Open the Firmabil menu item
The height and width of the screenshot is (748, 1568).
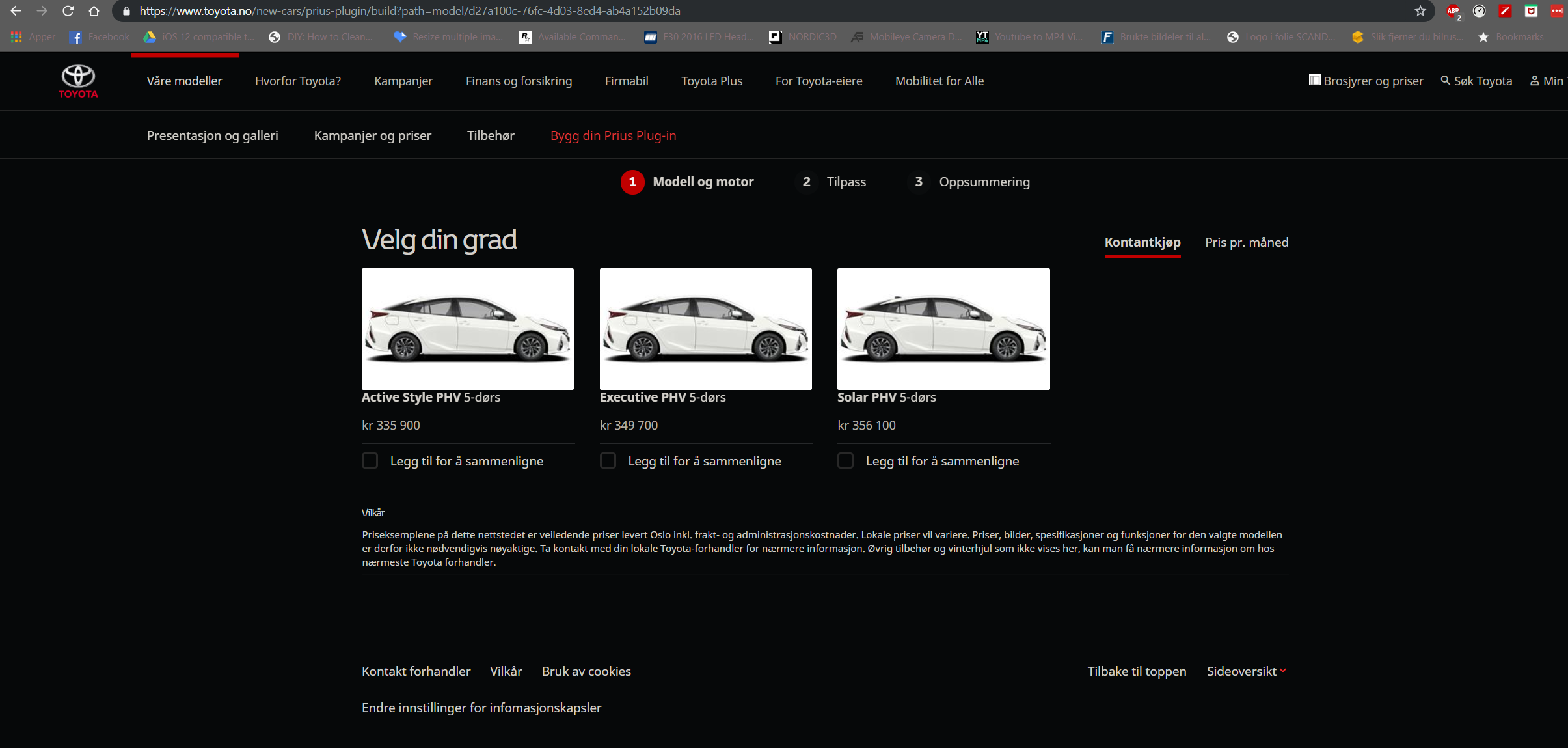[627, 81]
